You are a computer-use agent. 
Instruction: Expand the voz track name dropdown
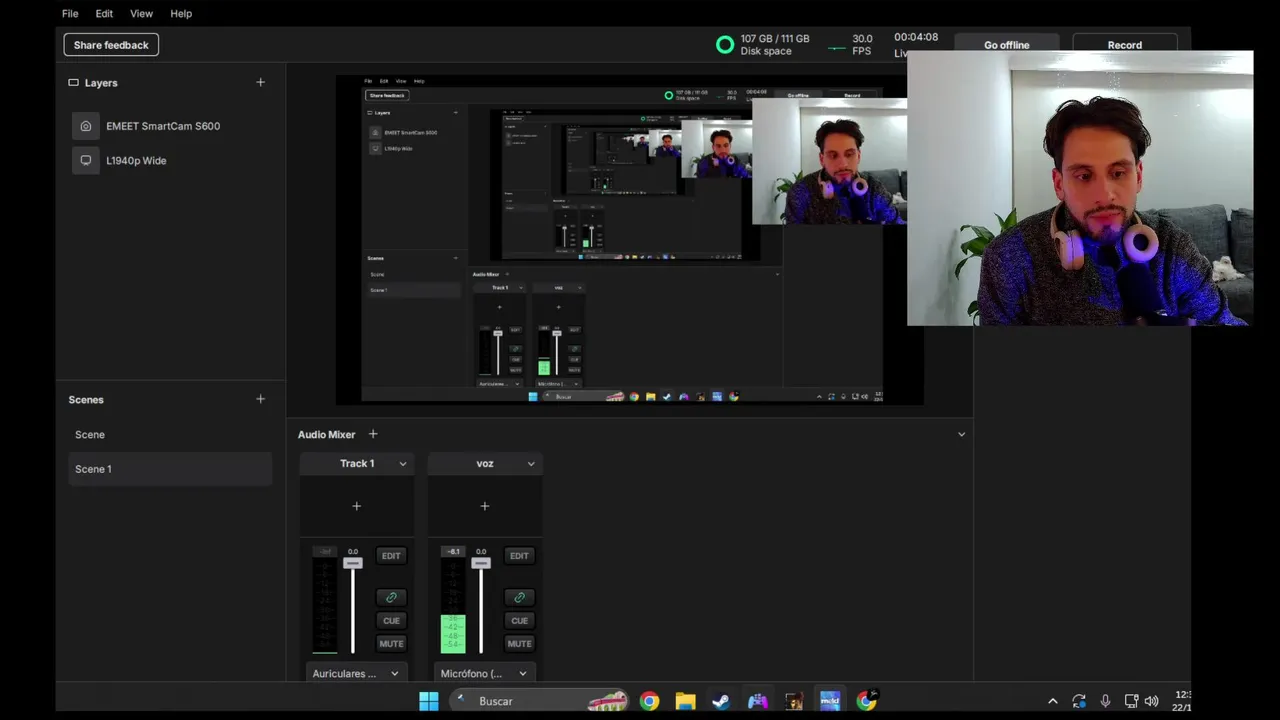tap(531, 464)
